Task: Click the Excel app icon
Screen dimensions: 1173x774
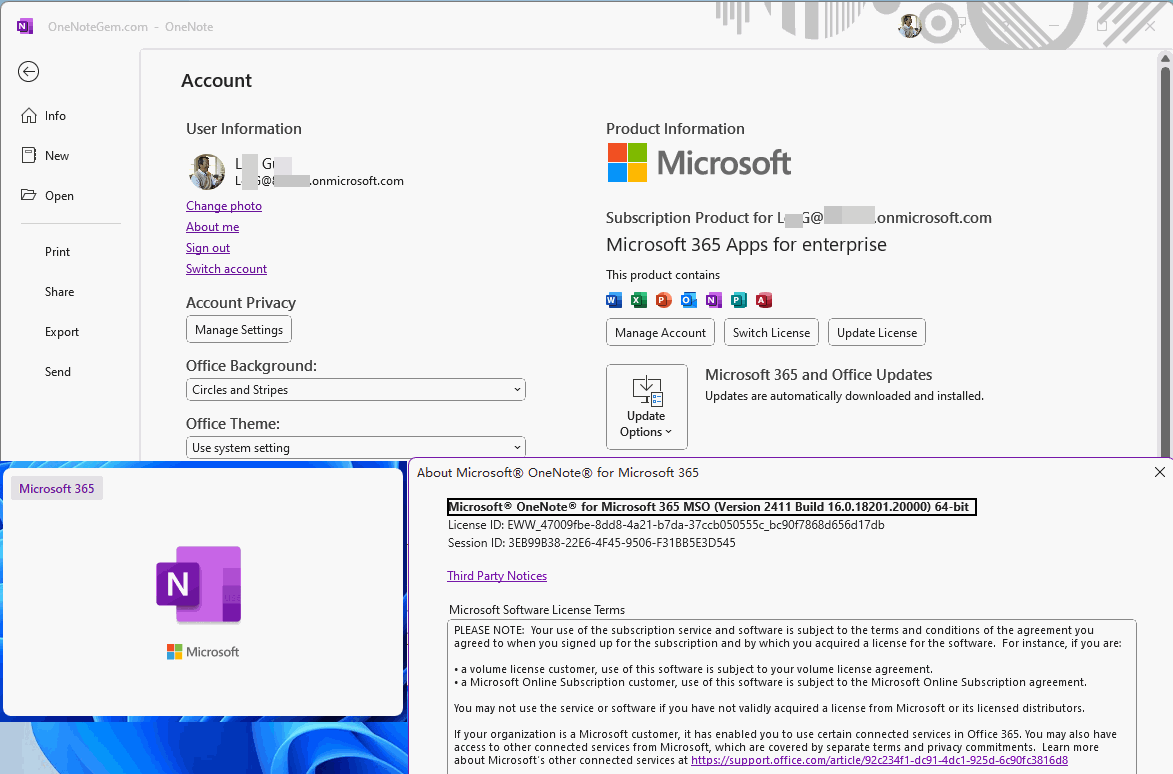Action: tap(638, 301)
